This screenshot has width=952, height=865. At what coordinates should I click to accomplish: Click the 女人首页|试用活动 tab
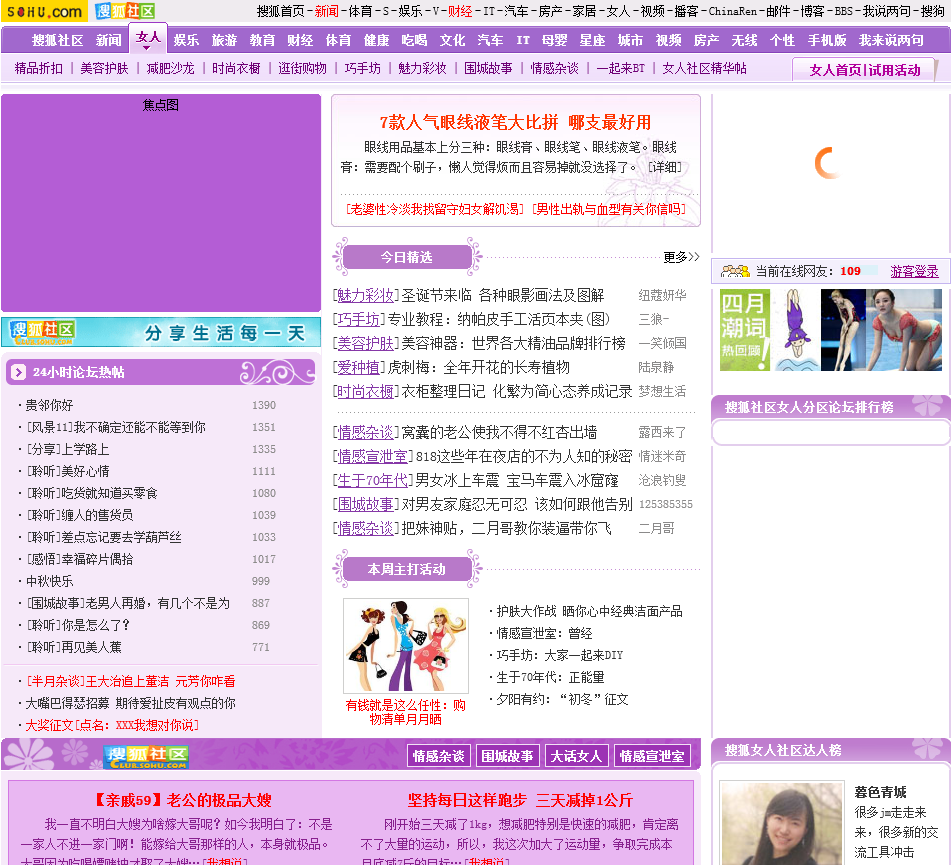[865, 70]
